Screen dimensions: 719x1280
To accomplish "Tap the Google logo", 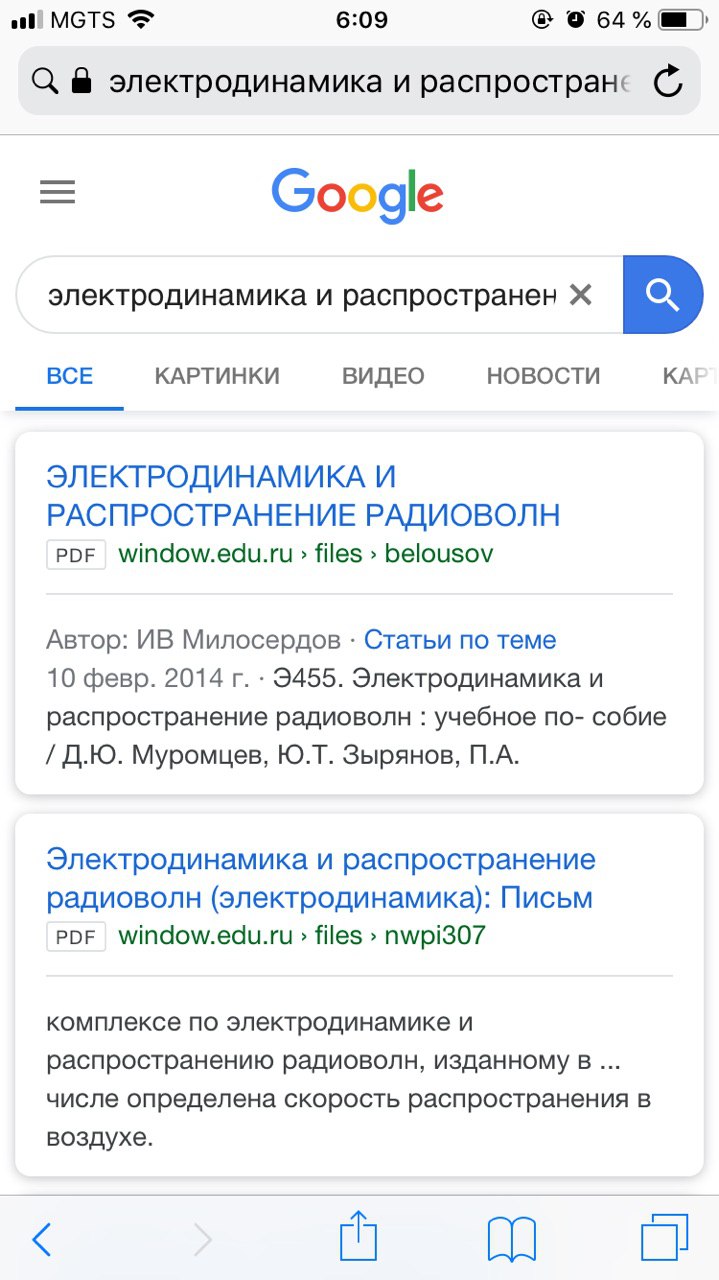I will 357,195.
